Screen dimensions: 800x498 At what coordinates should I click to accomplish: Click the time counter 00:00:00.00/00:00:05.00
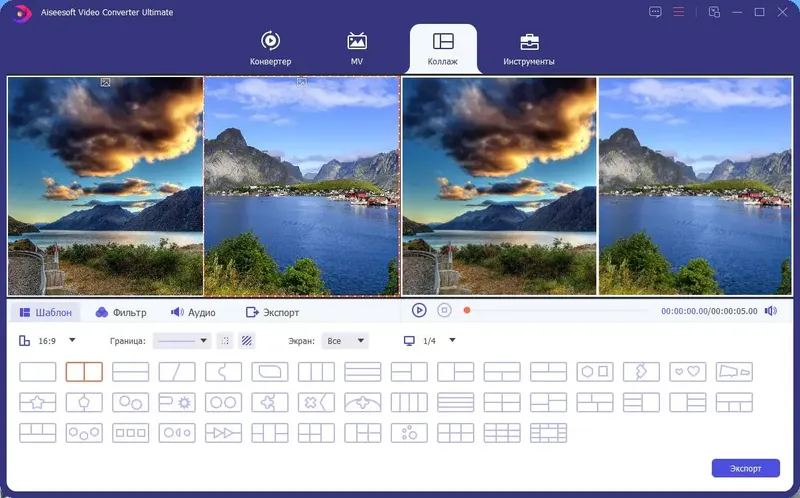pos(709,311)
